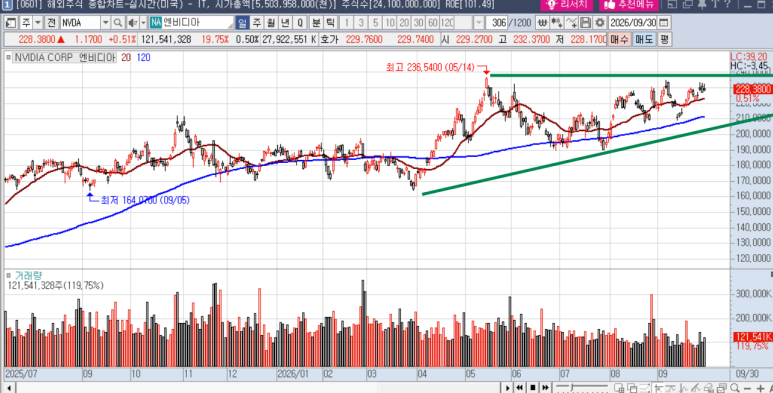Select the 틱 tick period button
773x393 pixels.
[330, 23]
